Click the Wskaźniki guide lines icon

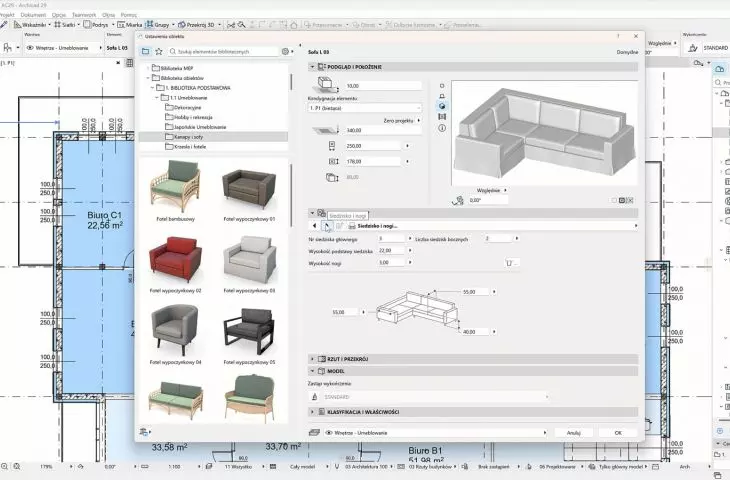(18, 25)
